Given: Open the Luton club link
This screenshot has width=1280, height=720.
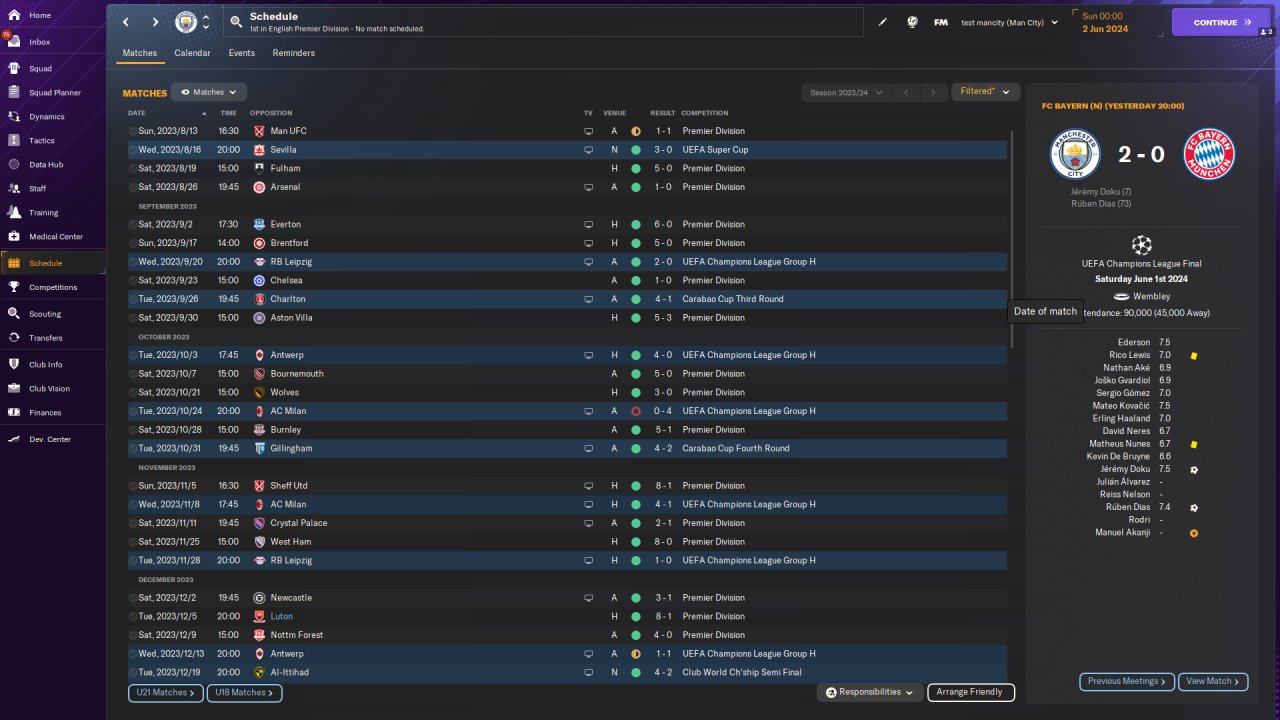Looking at the screenshot, I should [x=281, y=617].
